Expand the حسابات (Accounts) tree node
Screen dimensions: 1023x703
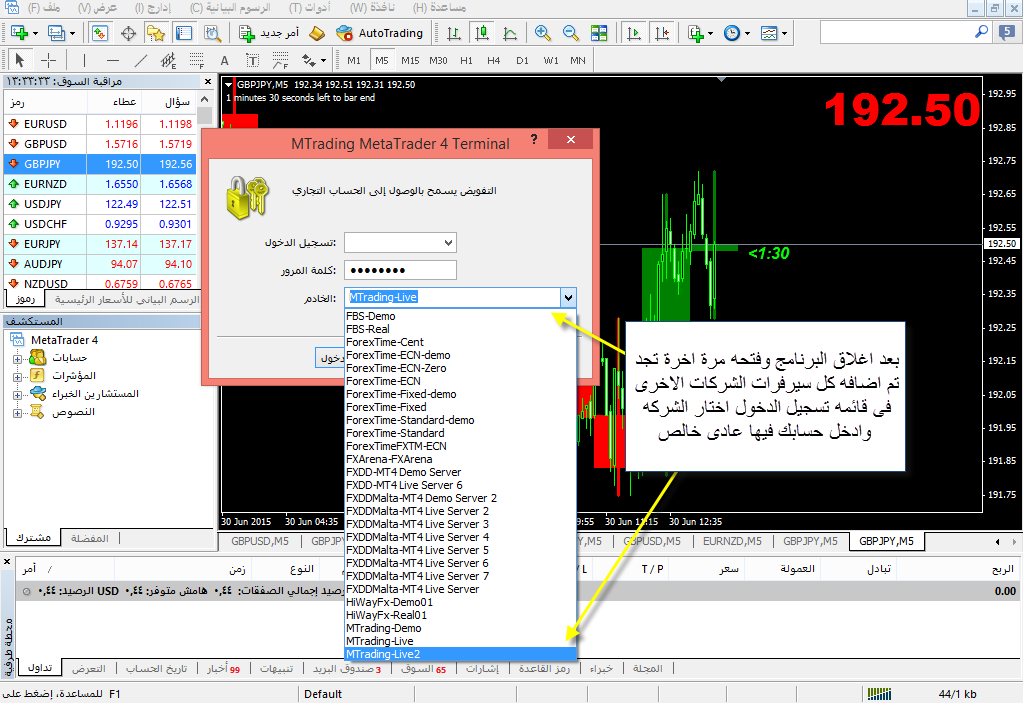(18, 358)
